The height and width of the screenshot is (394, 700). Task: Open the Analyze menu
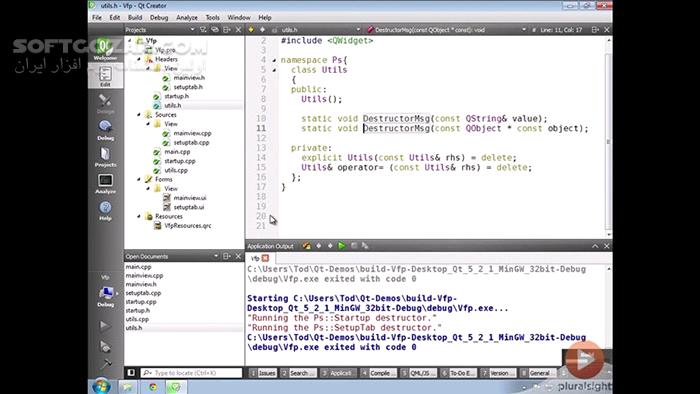187,17
